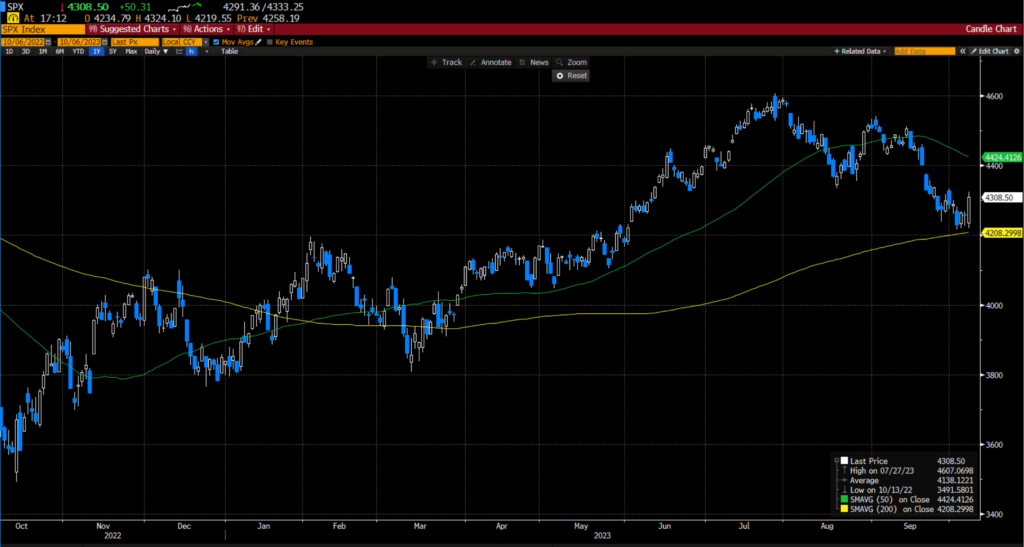
Task: Click the Track crosshair tool
Action: (446, 62)
